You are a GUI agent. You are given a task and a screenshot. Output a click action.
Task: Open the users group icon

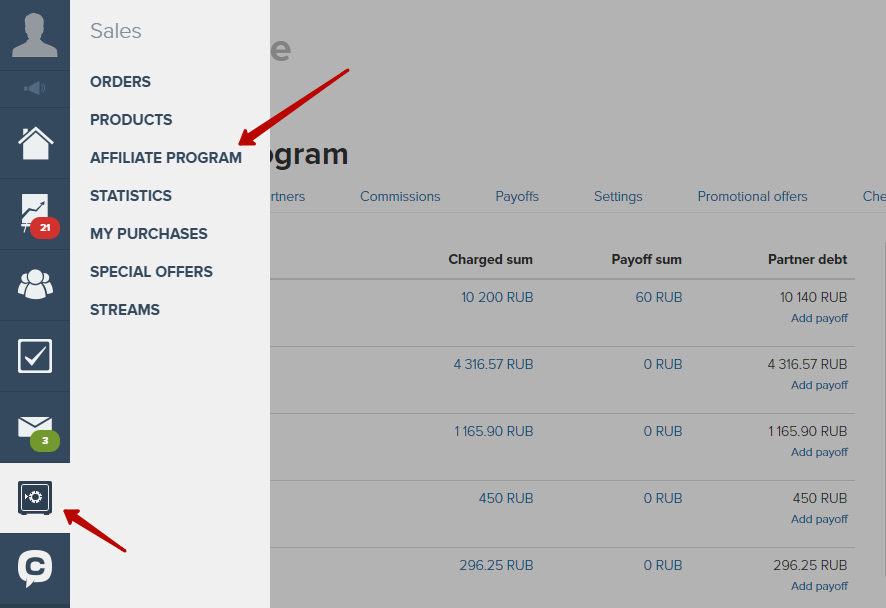pyautogui.click(x=35, y=284)
